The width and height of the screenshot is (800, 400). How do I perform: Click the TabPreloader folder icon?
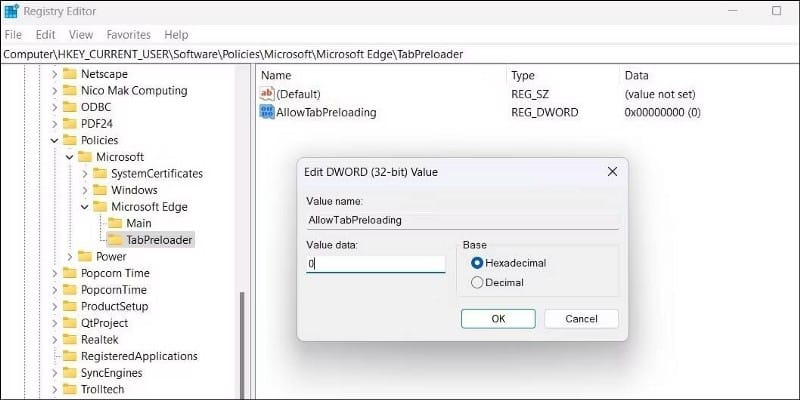(x=115, y=240)
